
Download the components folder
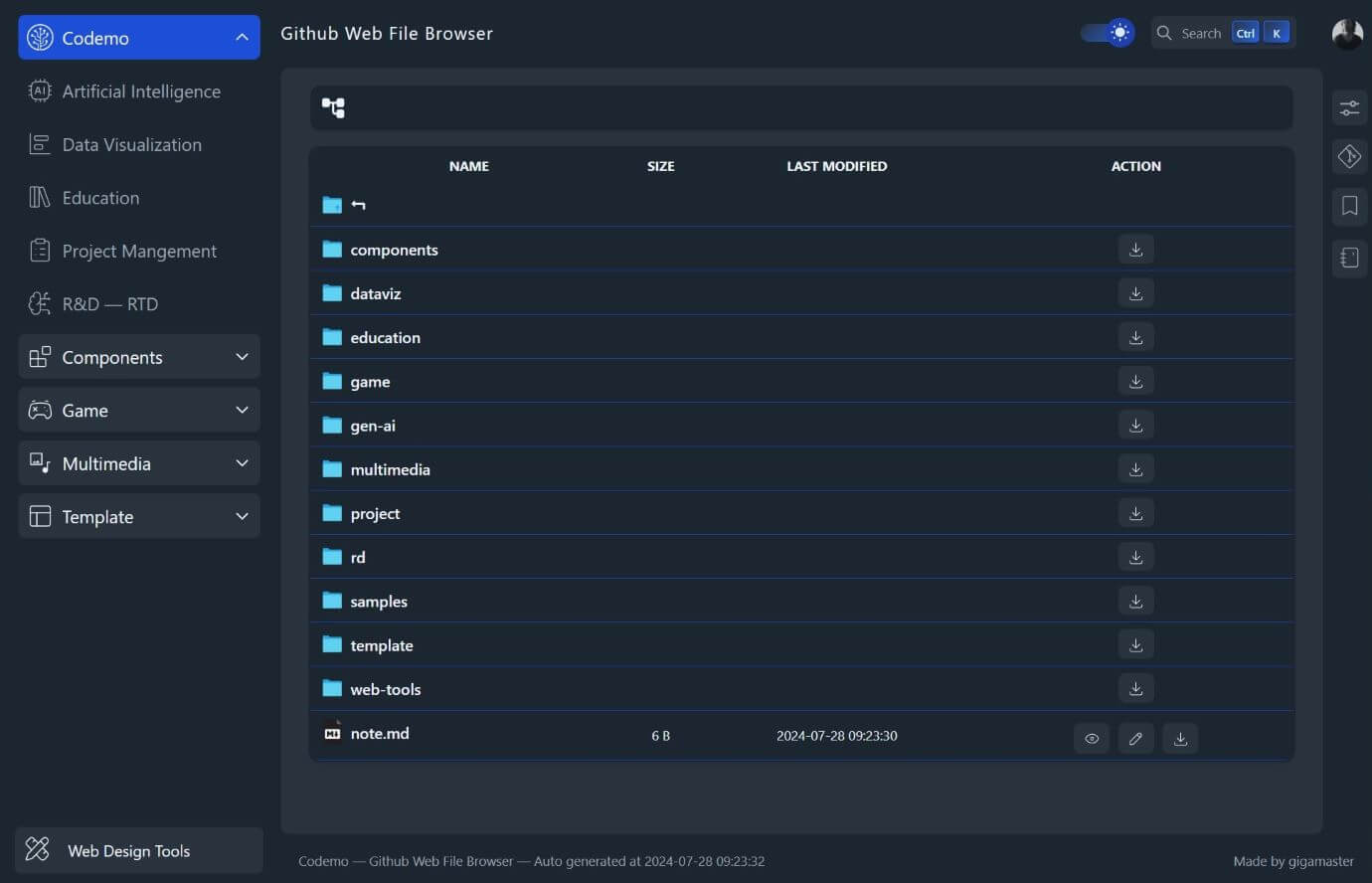tap(1135, 249)
